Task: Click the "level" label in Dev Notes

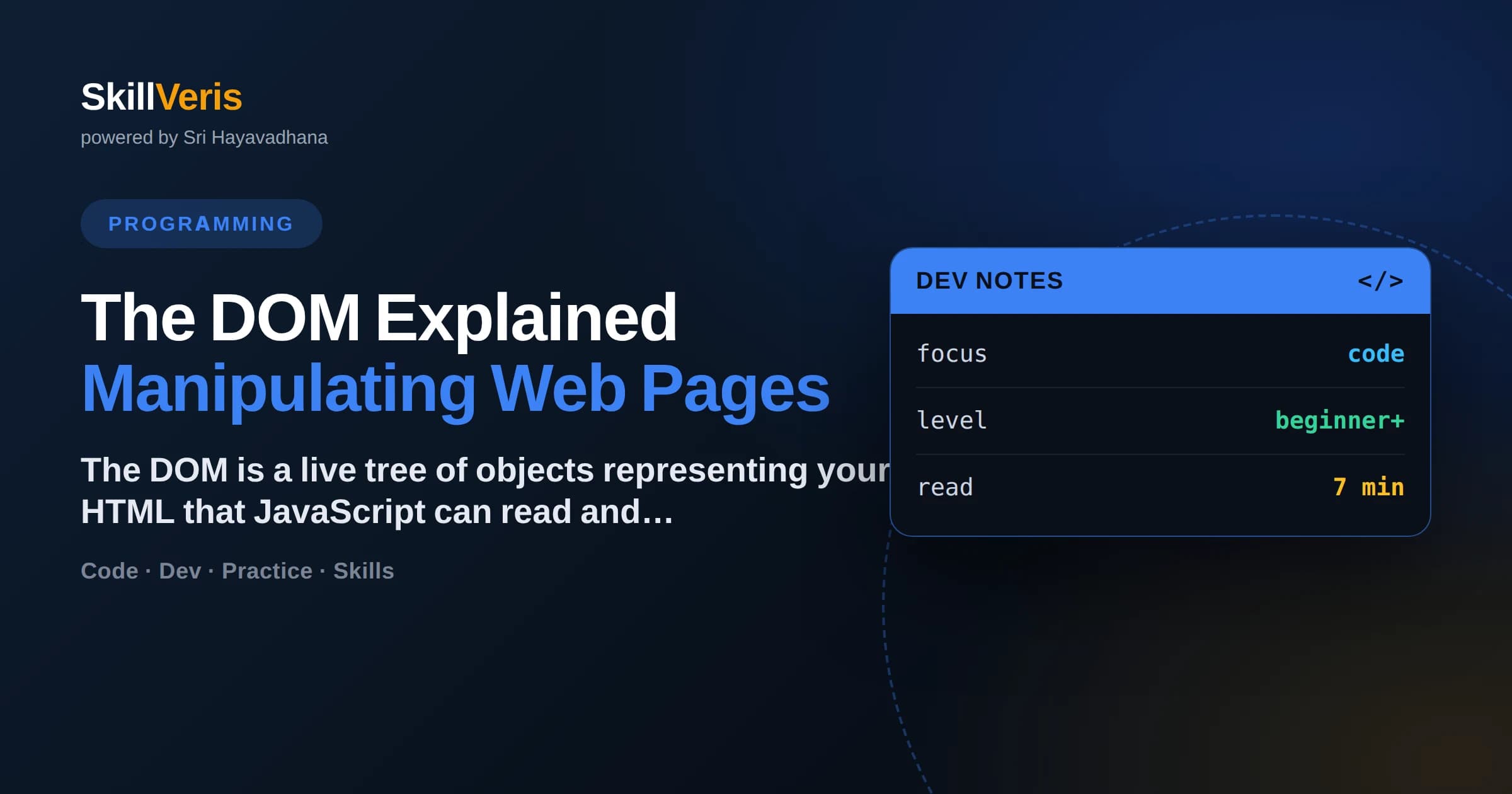Action: (x=951, y=421)
